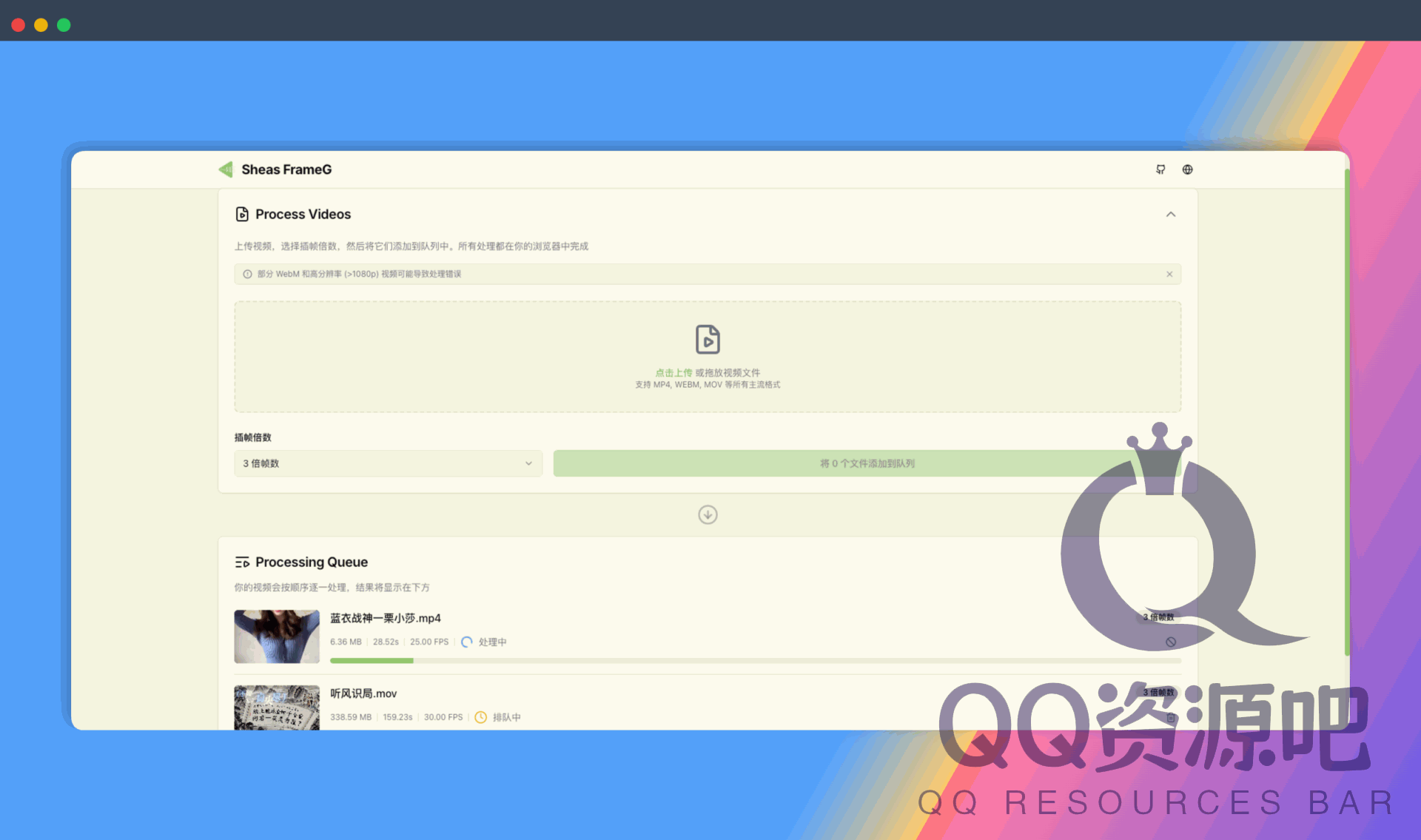Open the 蓝衣战神—栗小莎.mp4 video thumbnail

pos(277,636)
